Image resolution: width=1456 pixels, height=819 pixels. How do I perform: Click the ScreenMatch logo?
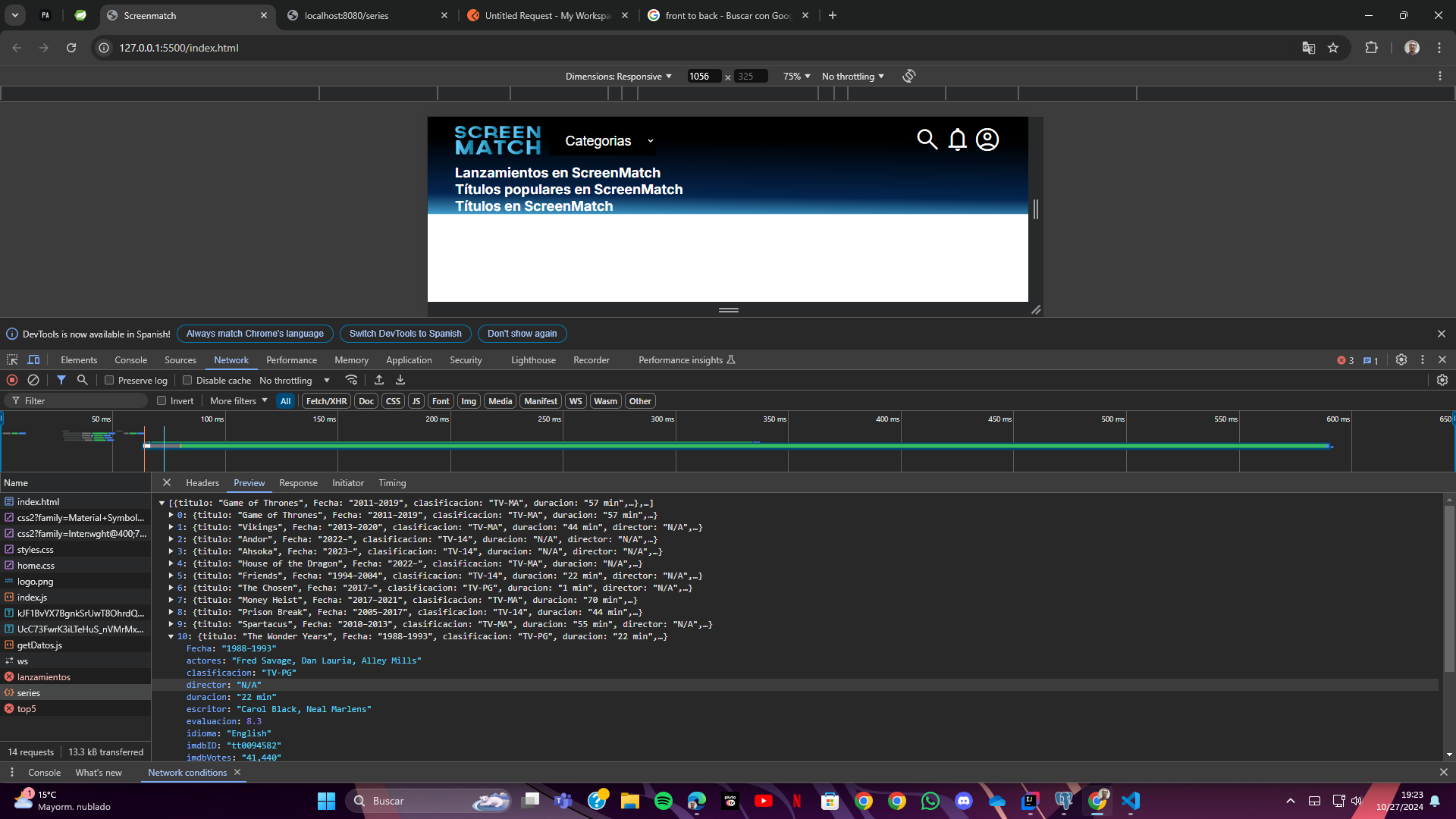click(497, 140)
